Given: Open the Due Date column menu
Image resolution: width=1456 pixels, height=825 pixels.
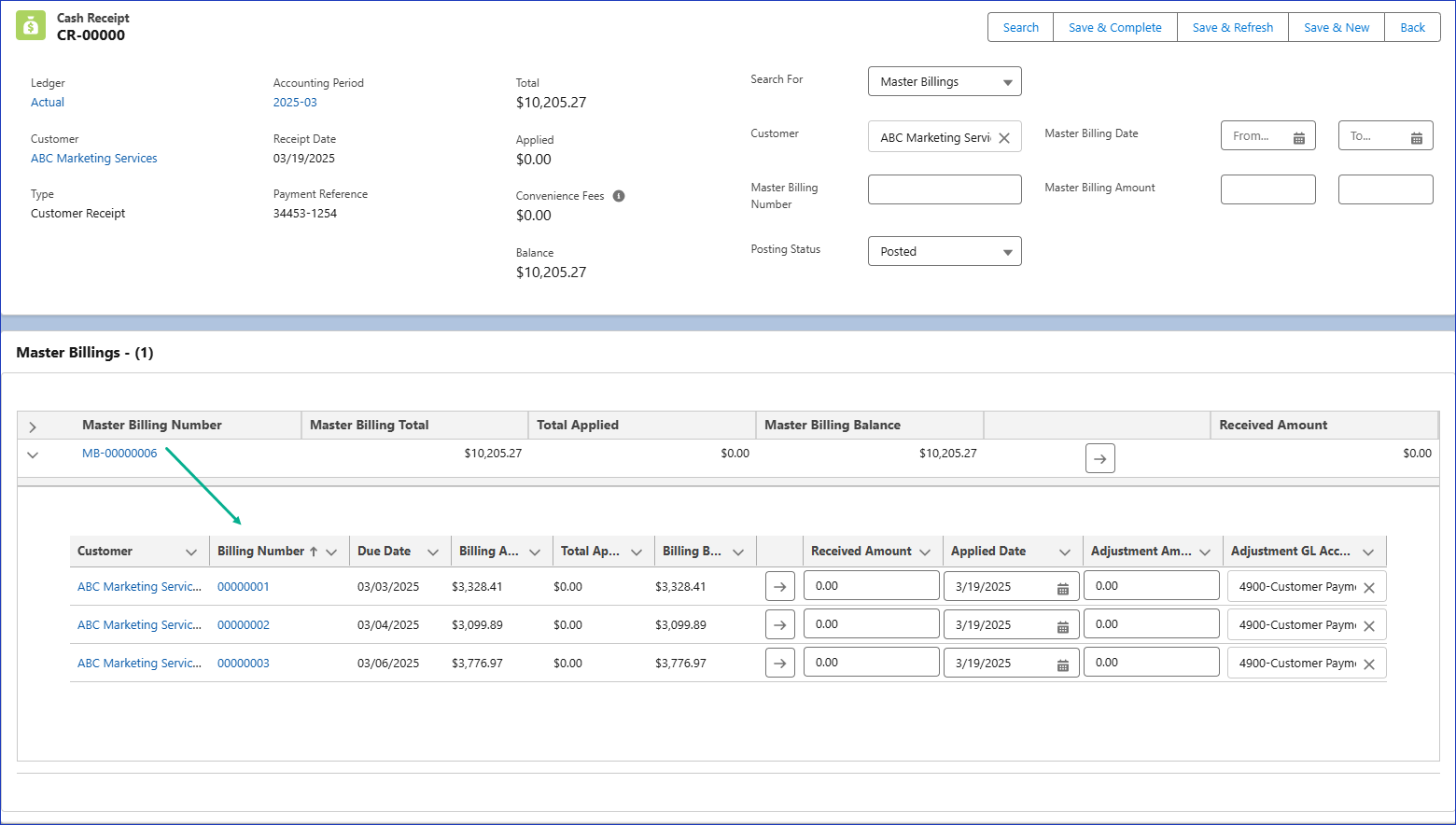Looking at the screenshot, I should click(433, 552).
